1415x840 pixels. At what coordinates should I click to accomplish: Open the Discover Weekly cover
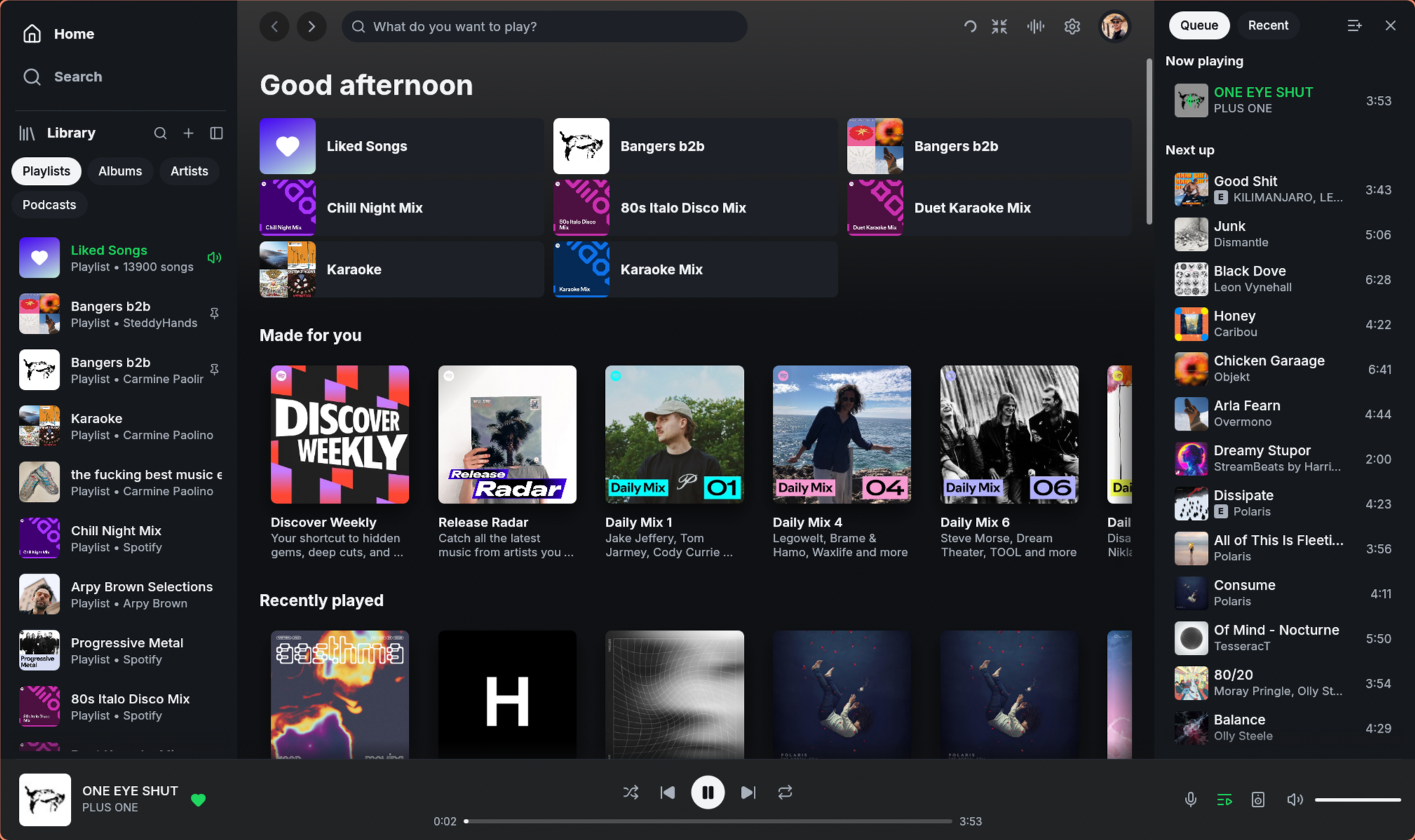340,434
